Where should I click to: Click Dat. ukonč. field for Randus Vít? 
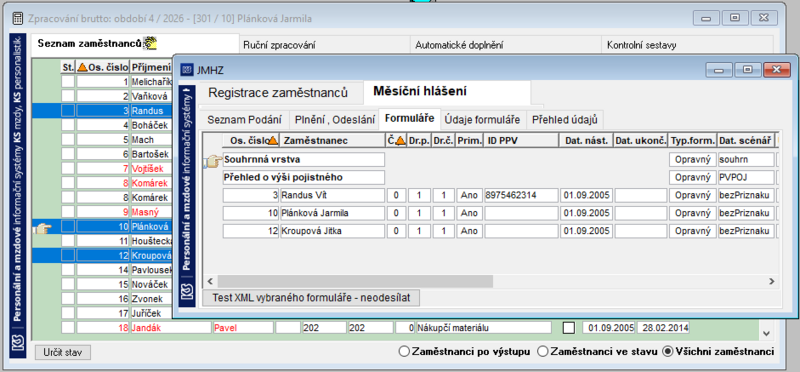click(x=641, y=195)
